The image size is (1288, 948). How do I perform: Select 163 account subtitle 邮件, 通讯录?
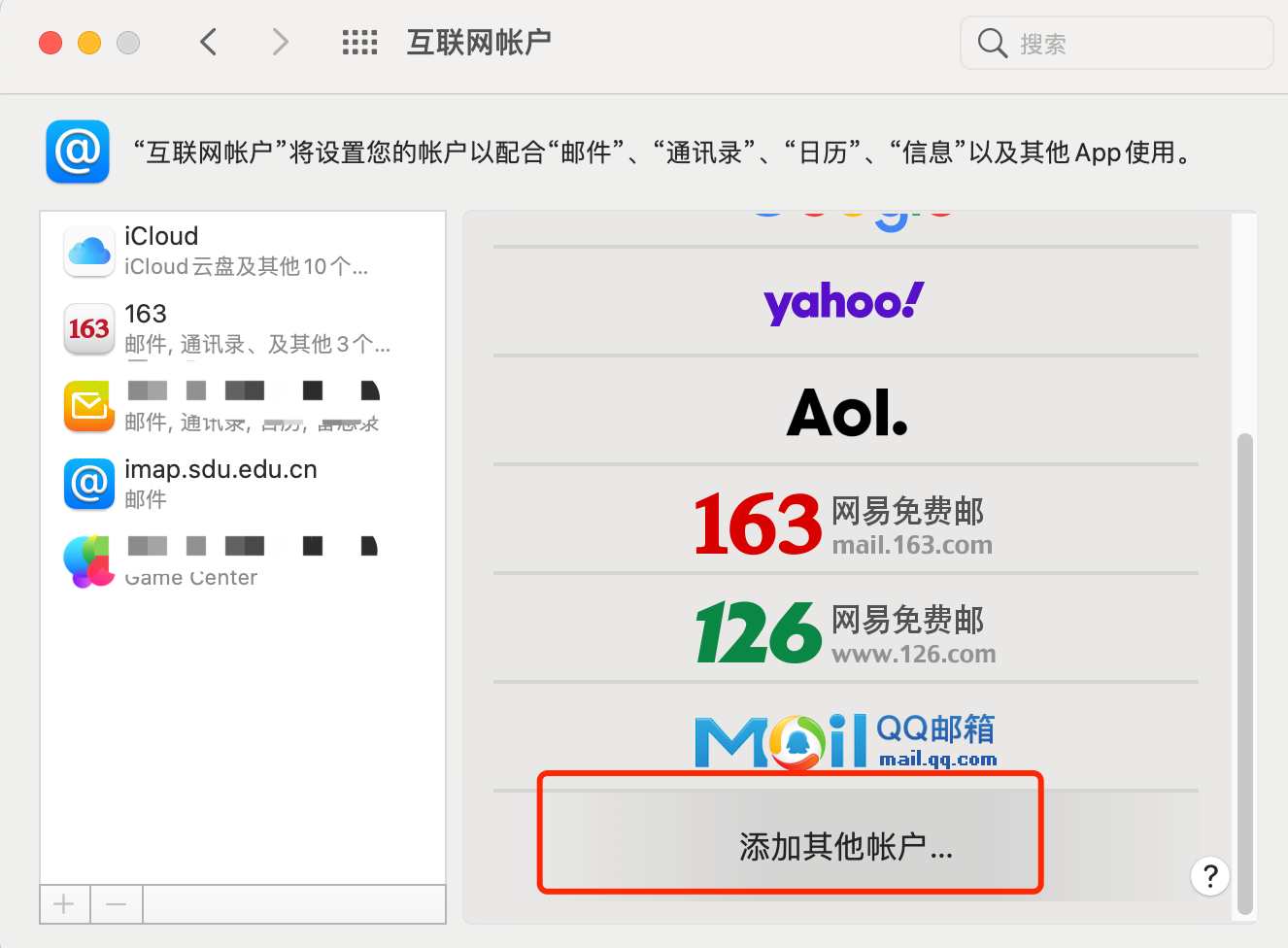coord(257,345)
